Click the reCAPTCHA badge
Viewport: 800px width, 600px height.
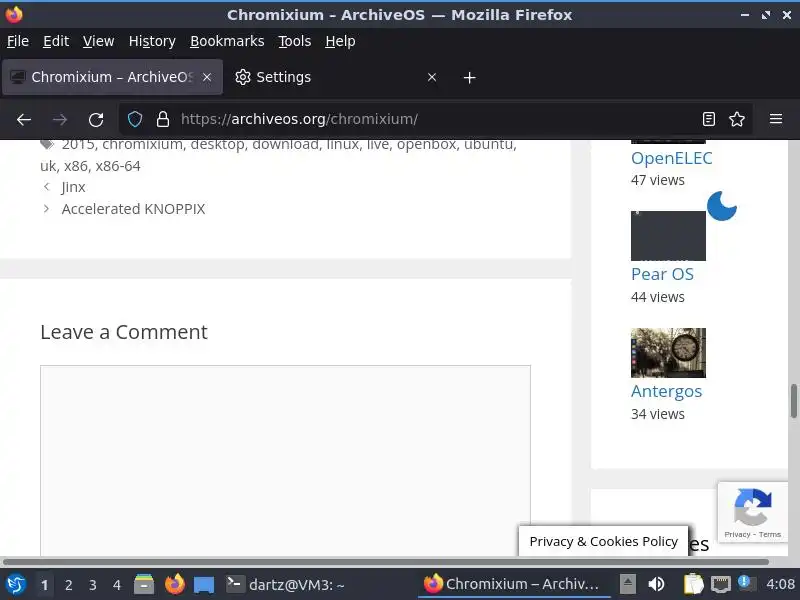coord(753,512)
